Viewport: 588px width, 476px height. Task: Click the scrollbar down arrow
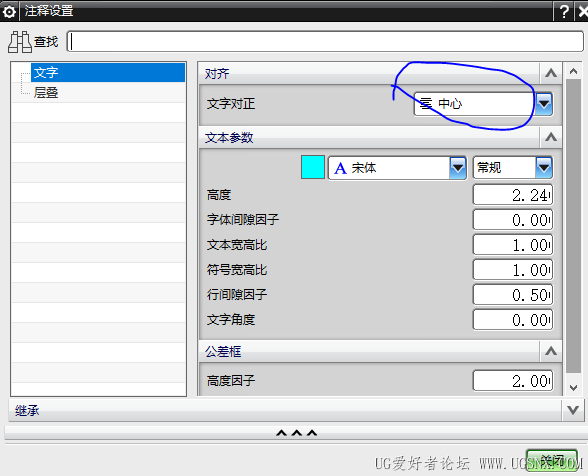(x=573, y=387)
